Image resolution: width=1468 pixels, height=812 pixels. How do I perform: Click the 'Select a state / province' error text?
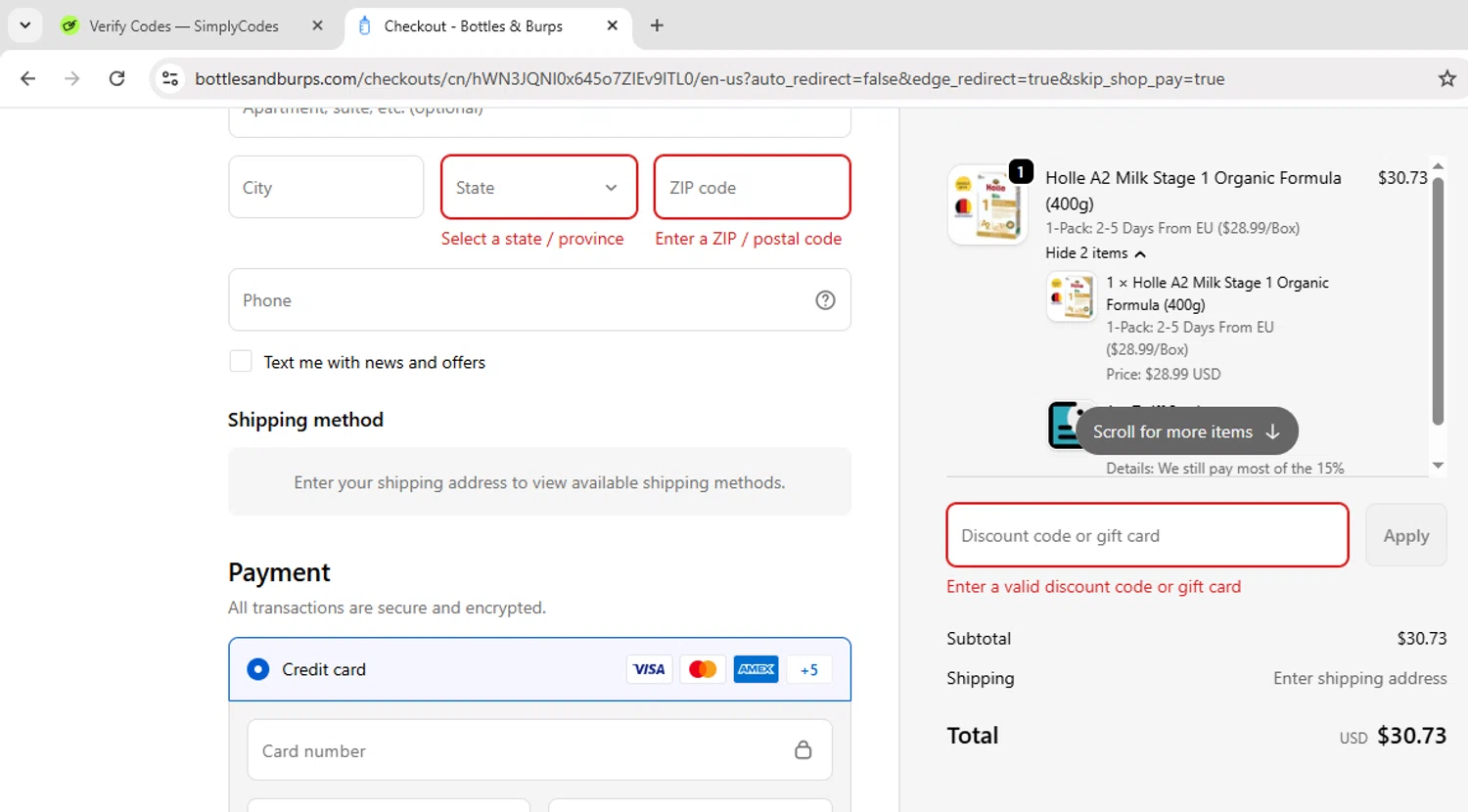(x=532, y=239)
